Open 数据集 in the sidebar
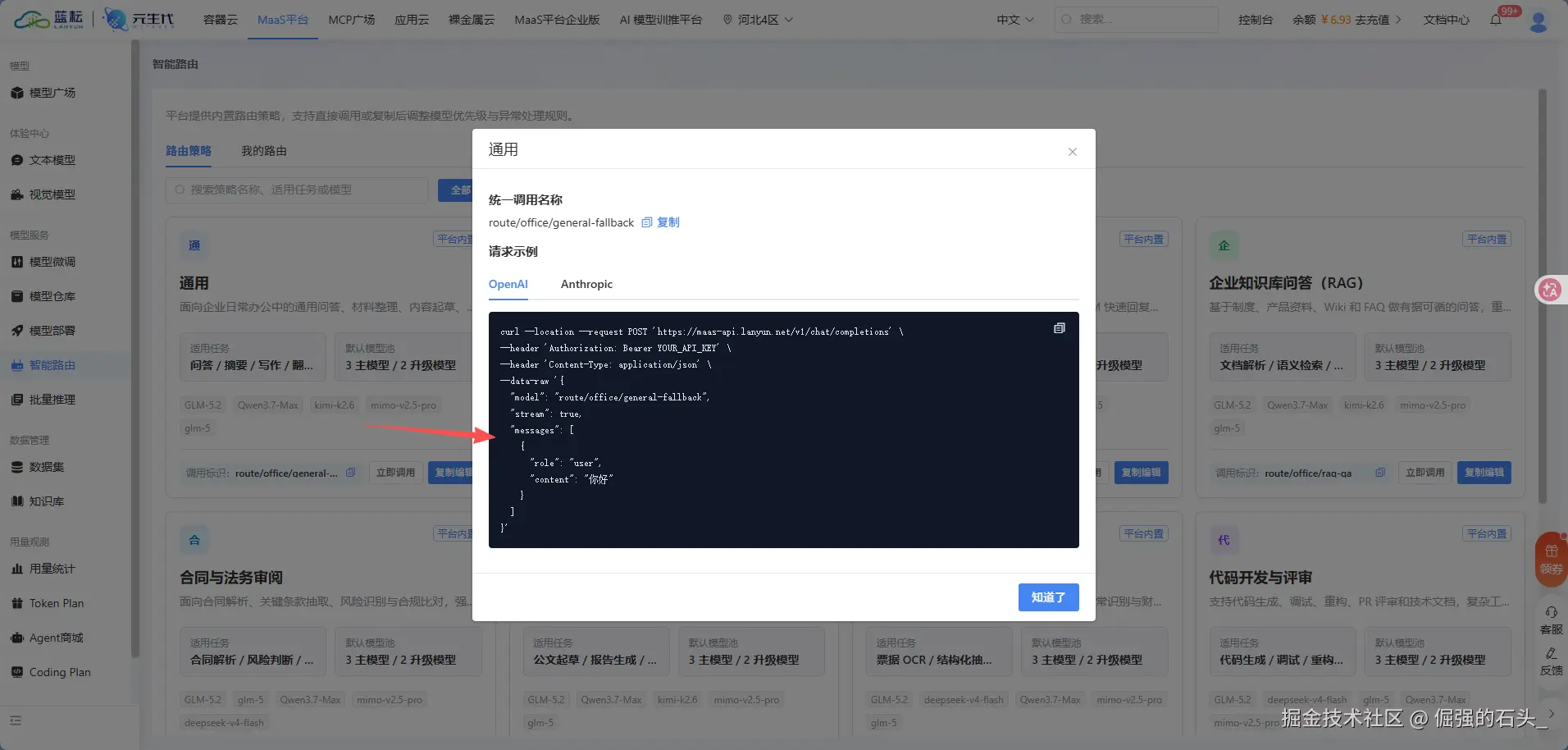This screenshot has height=750, width=1568. [47, 467]
